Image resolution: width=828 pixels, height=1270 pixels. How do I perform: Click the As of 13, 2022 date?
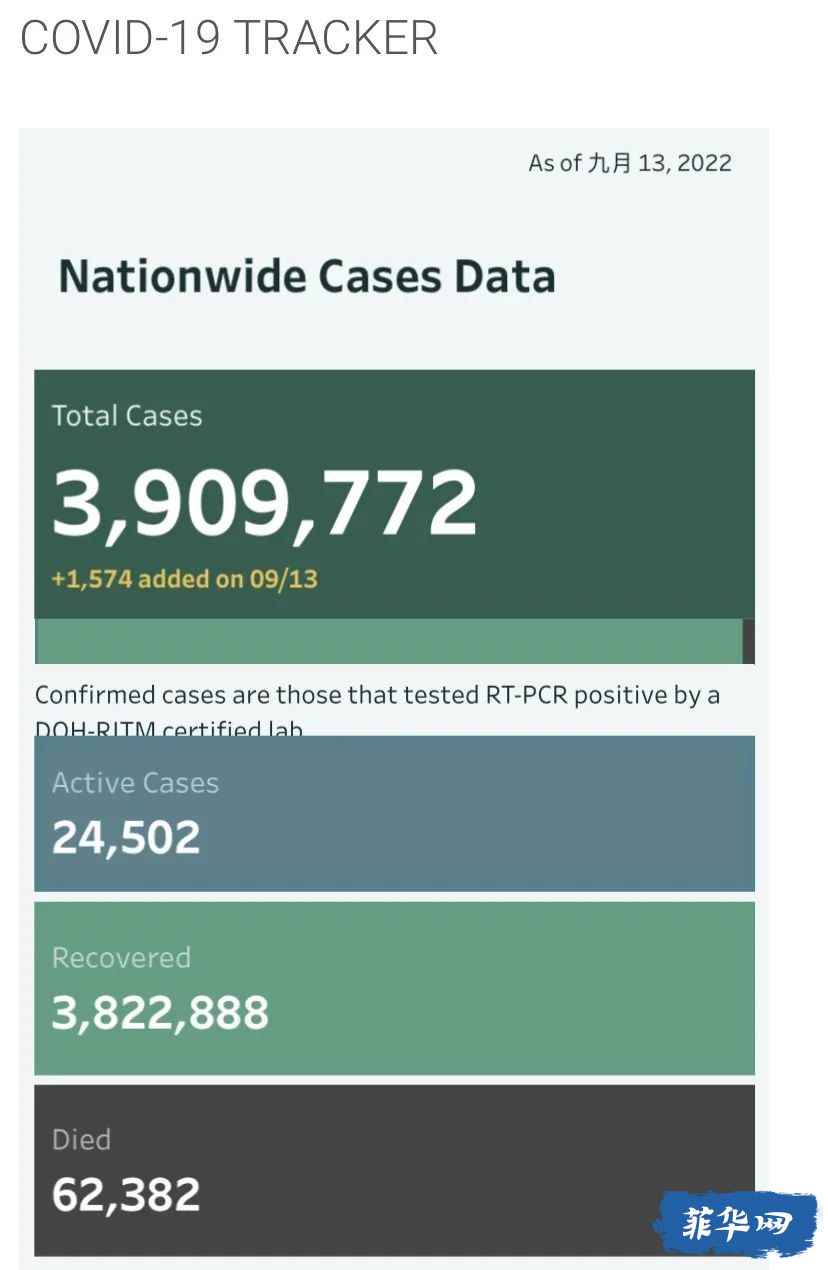[x=630, y=163]
